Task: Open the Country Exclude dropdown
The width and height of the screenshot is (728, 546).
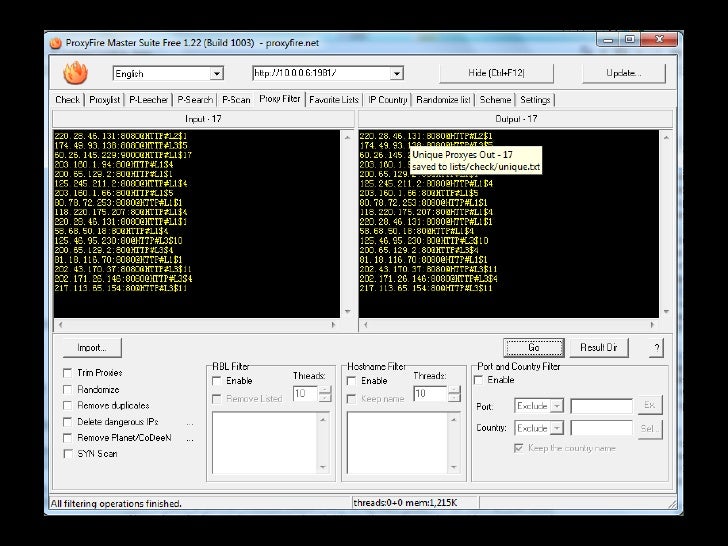Action: [557, 428]
